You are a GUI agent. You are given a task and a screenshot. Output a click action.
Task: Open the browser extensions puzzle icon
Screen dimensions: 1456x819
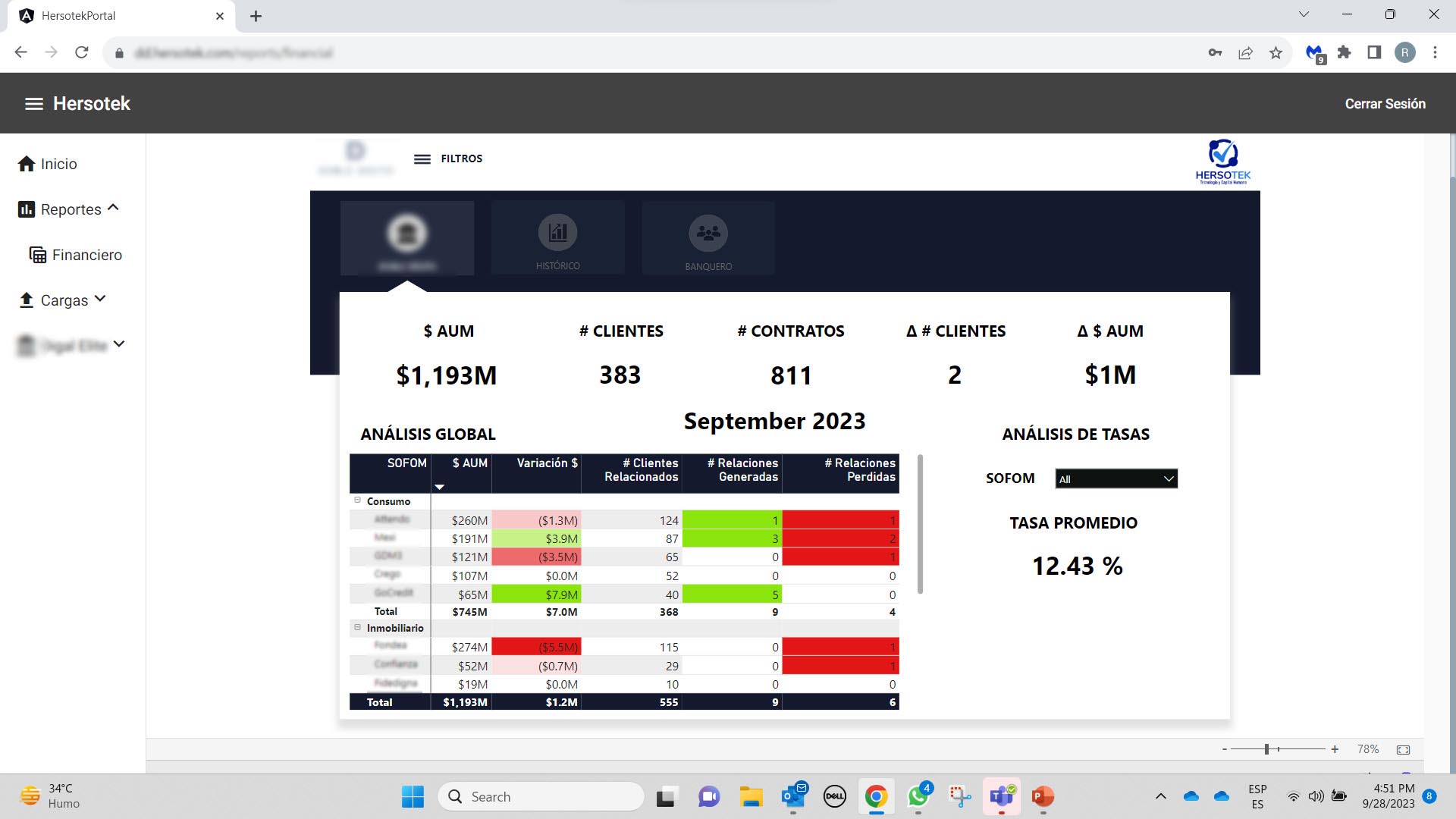pos(1344,52)
